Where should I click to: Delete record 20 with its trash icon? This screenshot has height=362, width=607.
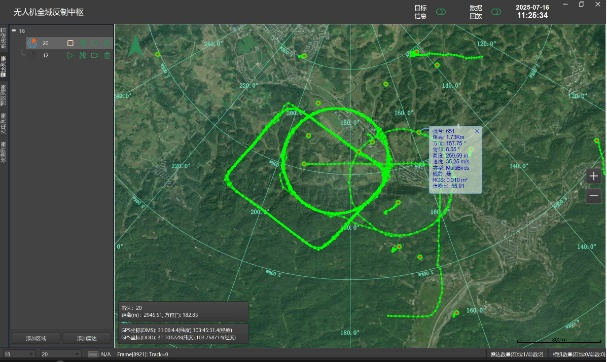(107, 43)
